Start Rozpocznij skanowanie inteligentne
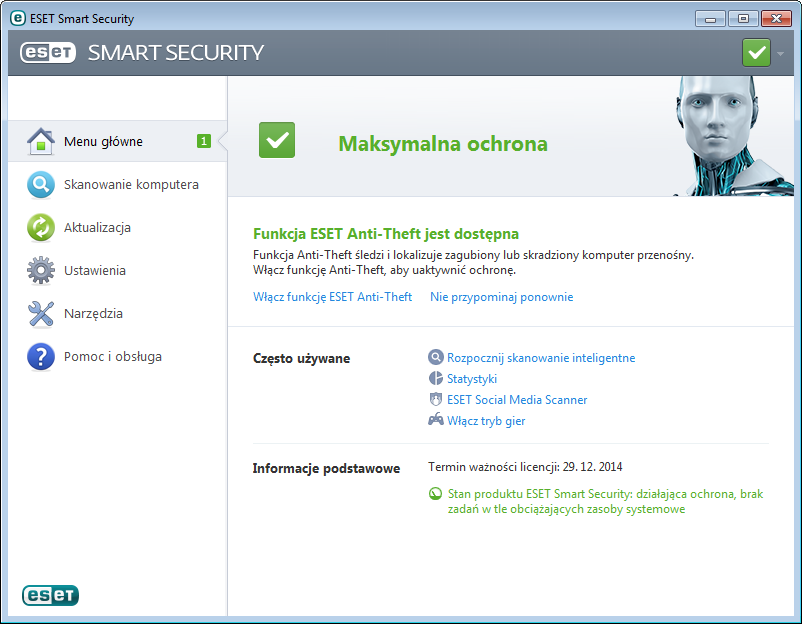802x624 pixels. (541, 358)
